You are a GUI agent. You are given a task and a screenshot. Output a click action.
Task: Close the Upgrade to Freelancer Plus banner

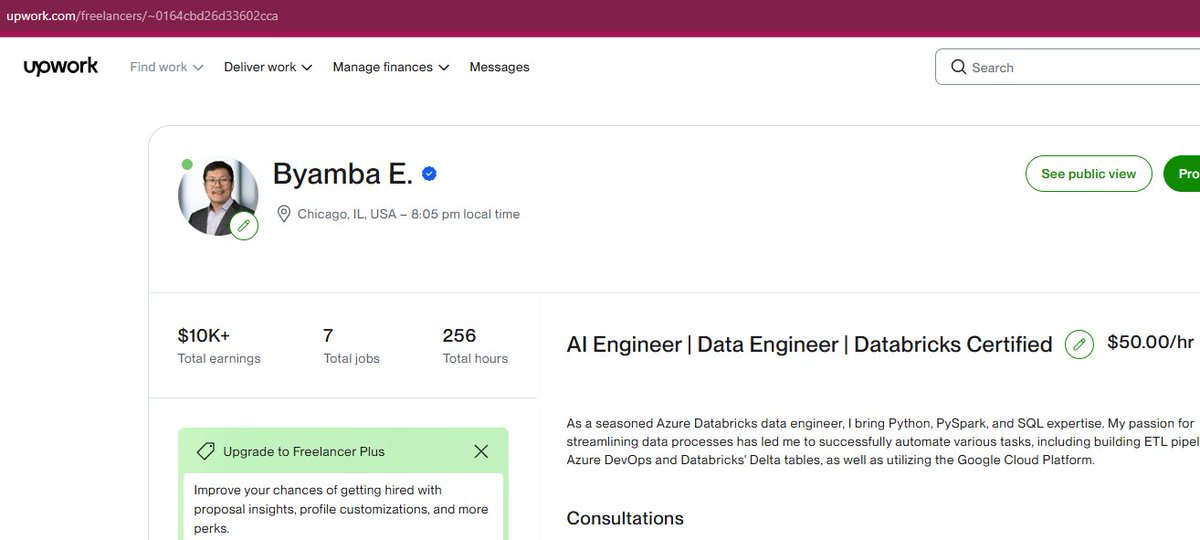[481, 451]
